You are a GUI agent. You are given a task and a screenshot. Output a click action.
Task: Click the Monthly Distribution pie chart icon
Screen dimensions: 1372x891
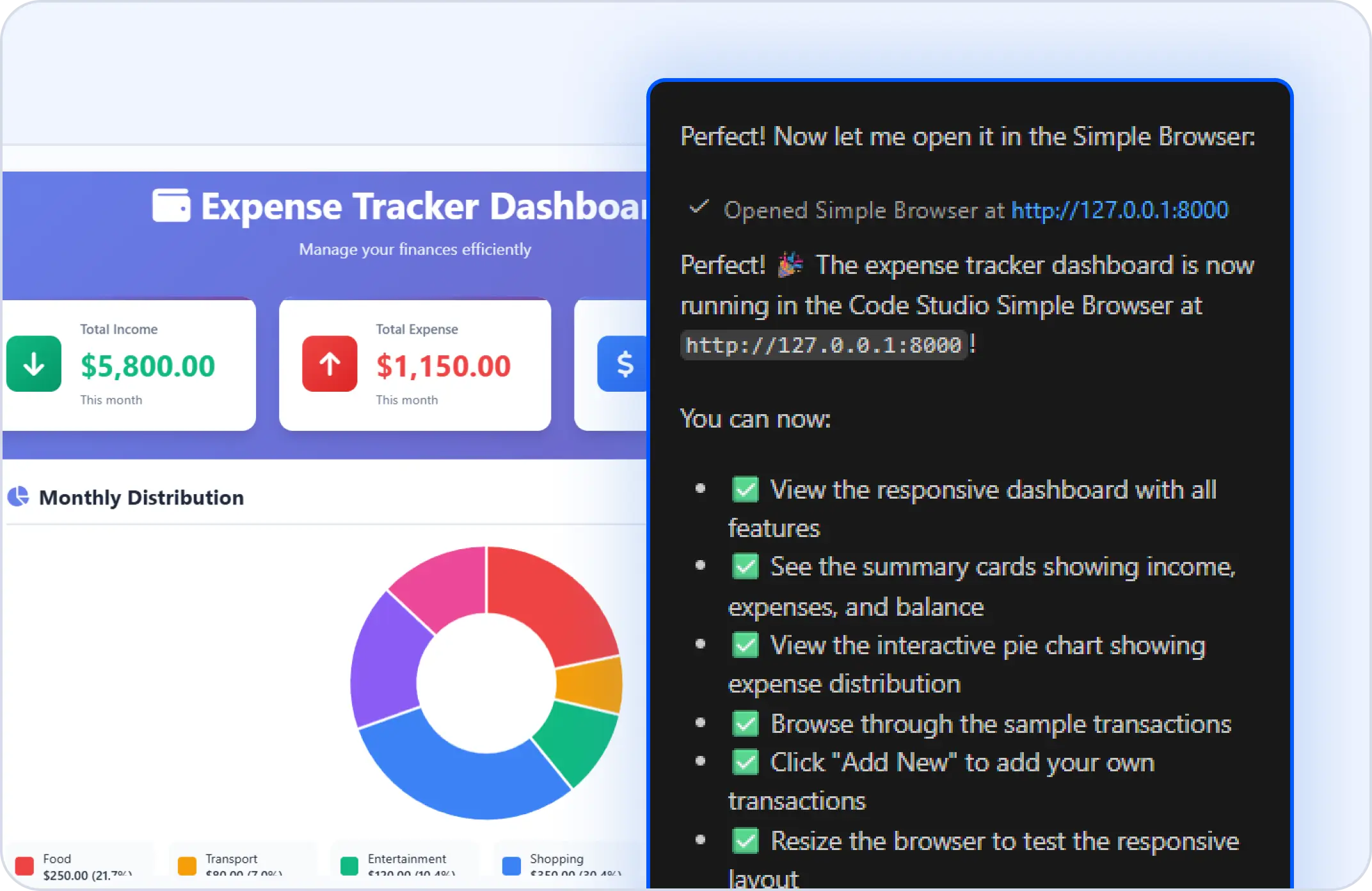(19, 497)
